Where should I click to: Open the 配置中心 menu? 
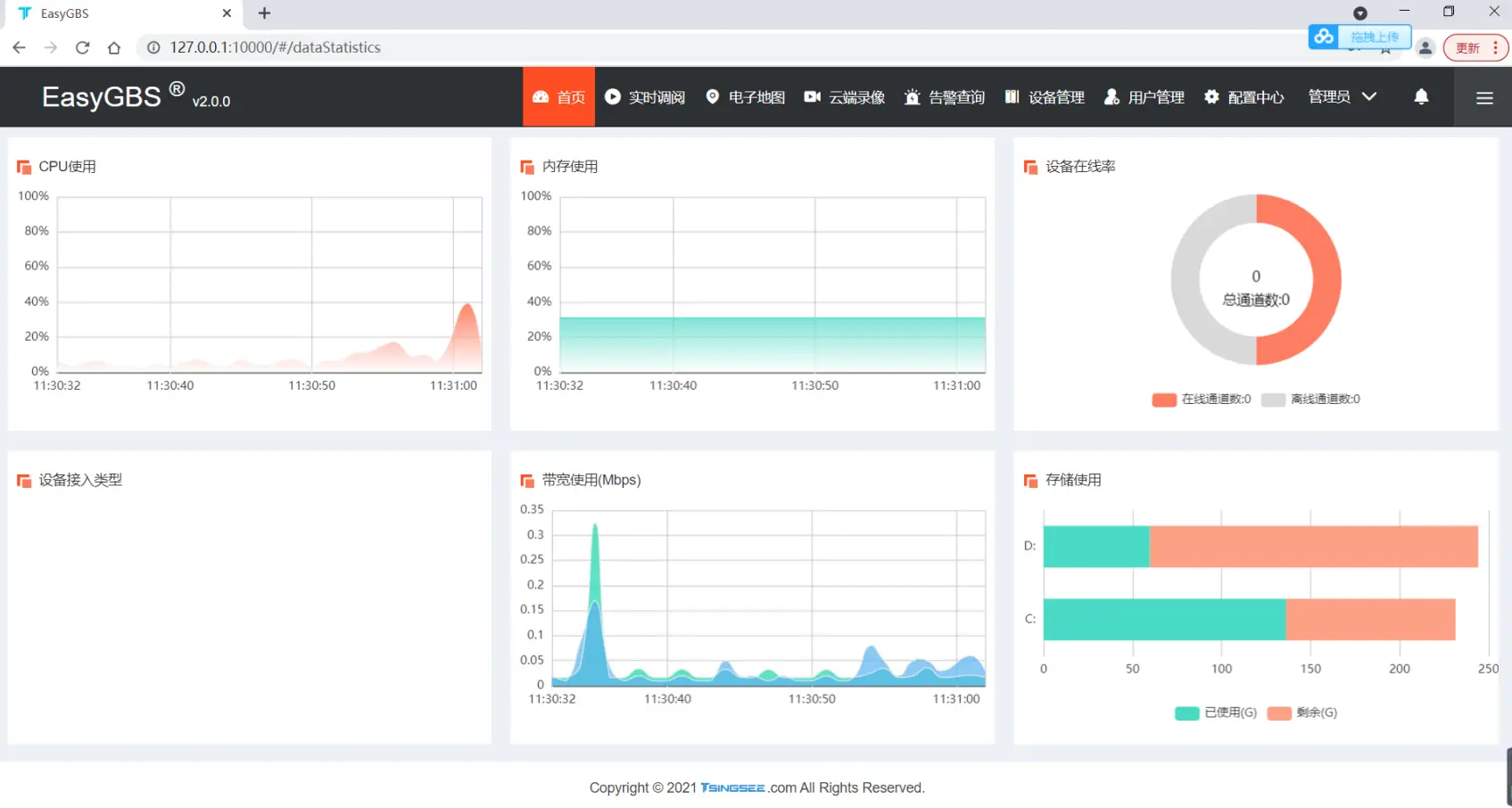[x=1243, y=97]
